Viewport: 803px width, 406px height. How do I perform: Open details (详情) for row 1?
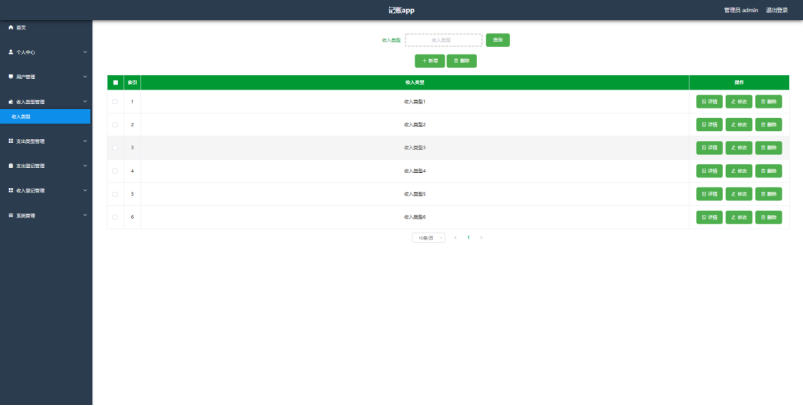709,102
